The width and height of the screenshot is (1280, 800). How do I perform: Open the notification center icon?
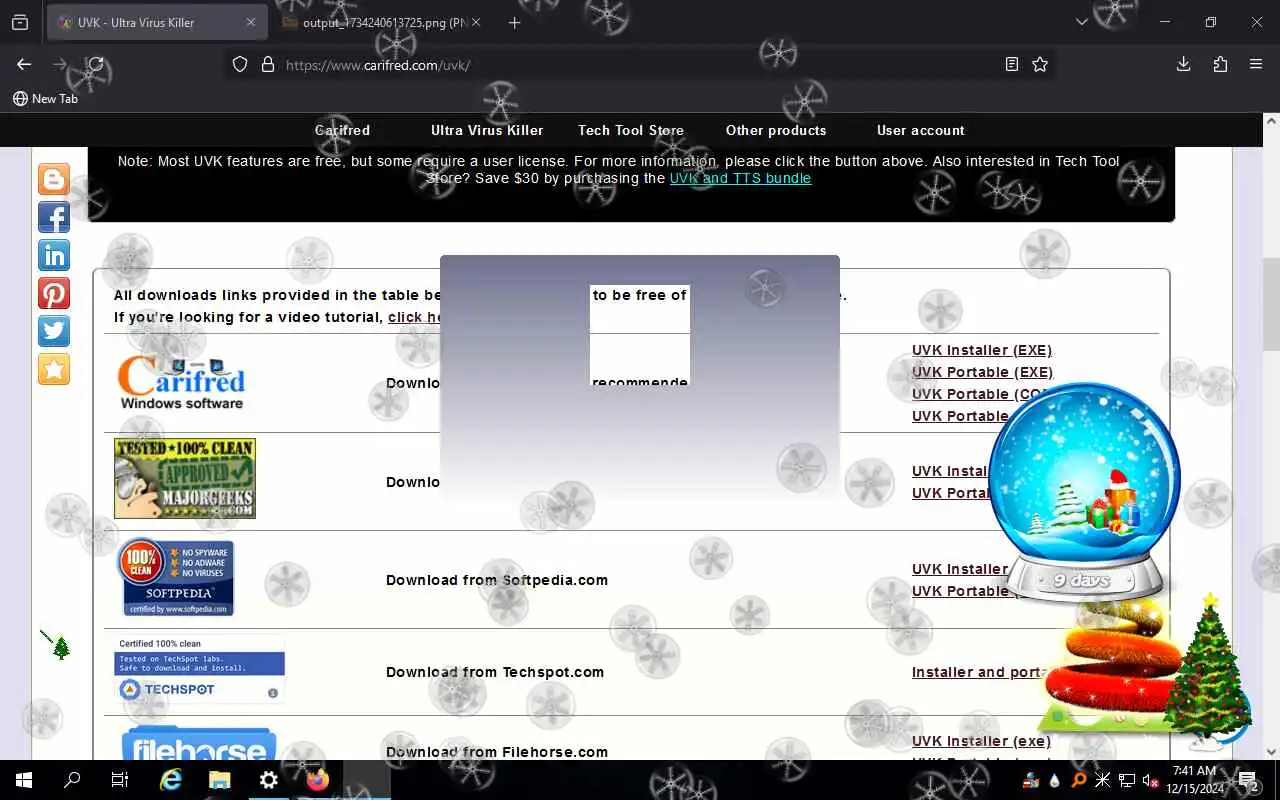click(1248, 780)
